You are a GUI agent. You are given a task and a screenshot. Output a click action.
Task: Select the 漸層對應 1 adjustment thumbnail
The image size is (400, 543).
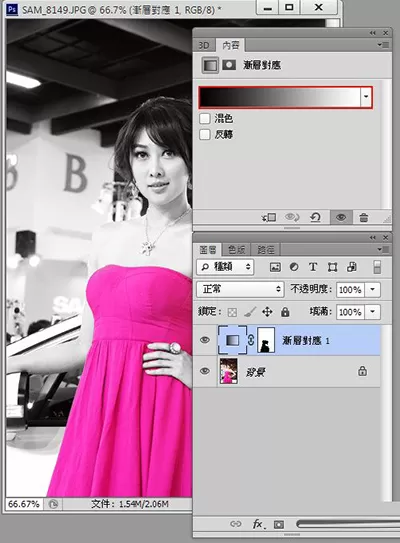(232, 340)
